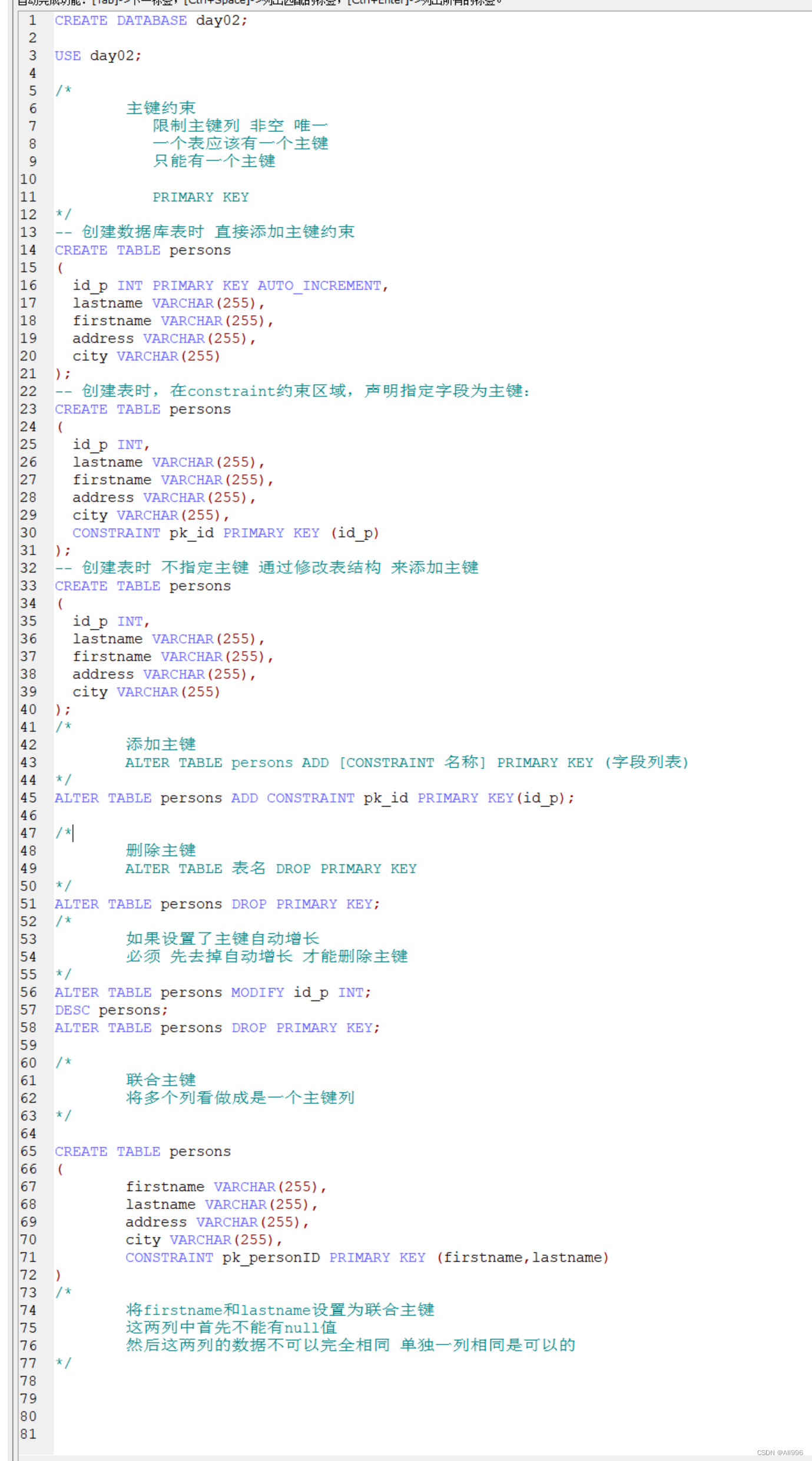812x1461 pixels.
Task: Click comment line '限制主键列 非空 唯一'
Action: pyautogui.click(x=240, y=126)
